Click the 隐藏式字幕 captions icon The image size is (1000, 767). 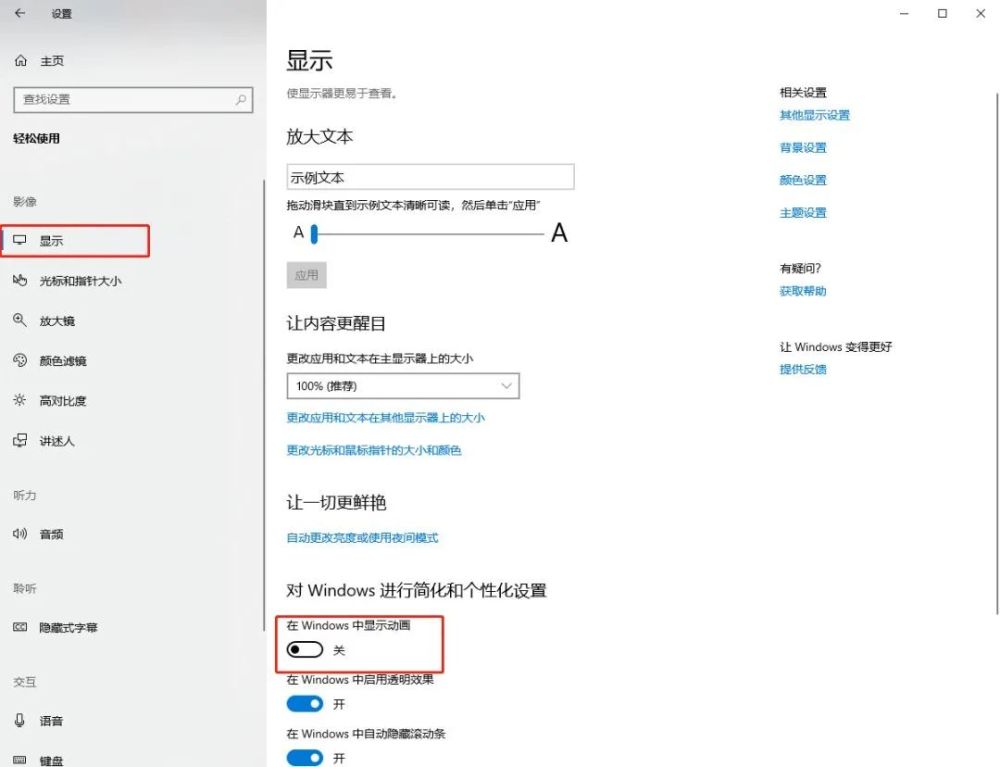click(20, 627)
